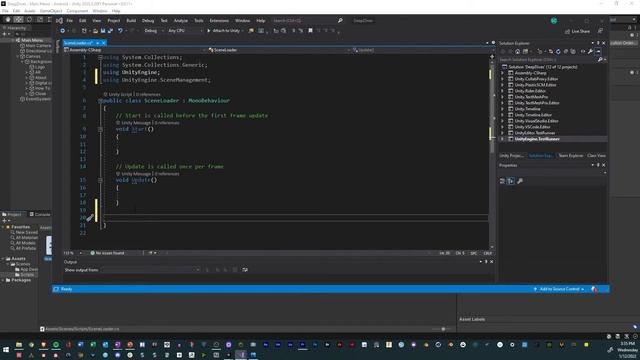Click the Windows Start button

pos(6,350)
